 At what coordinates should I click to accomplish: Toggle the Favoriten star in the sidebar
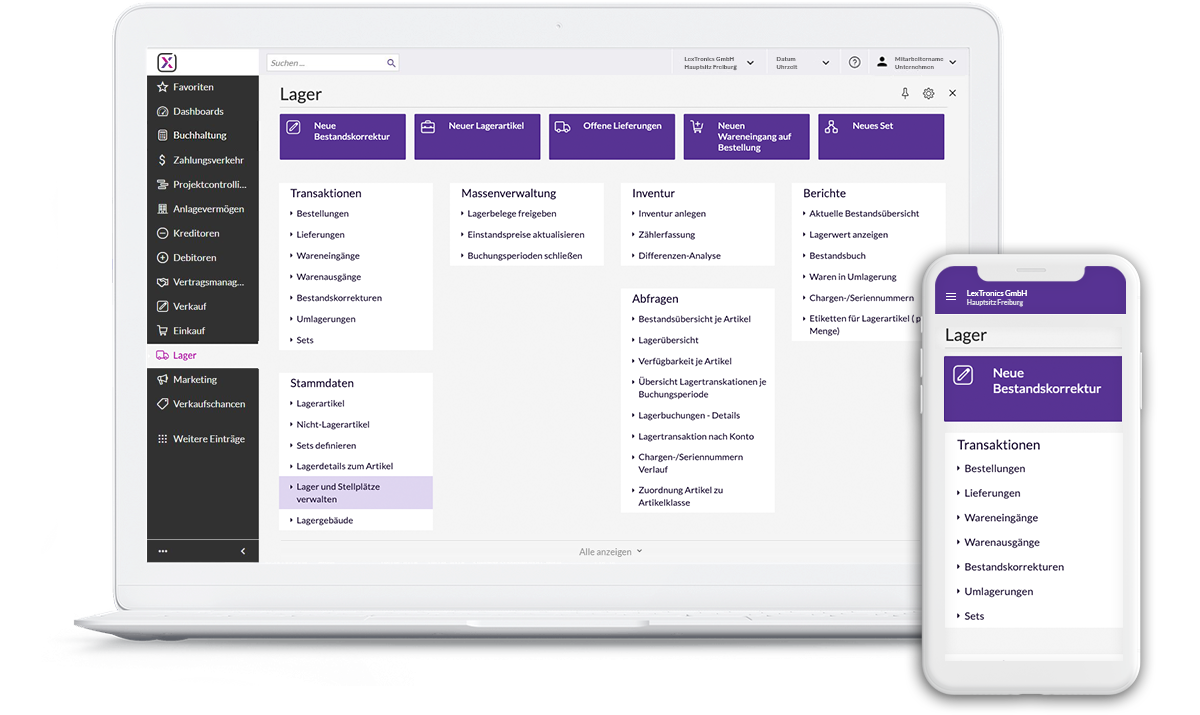(160, 86)
